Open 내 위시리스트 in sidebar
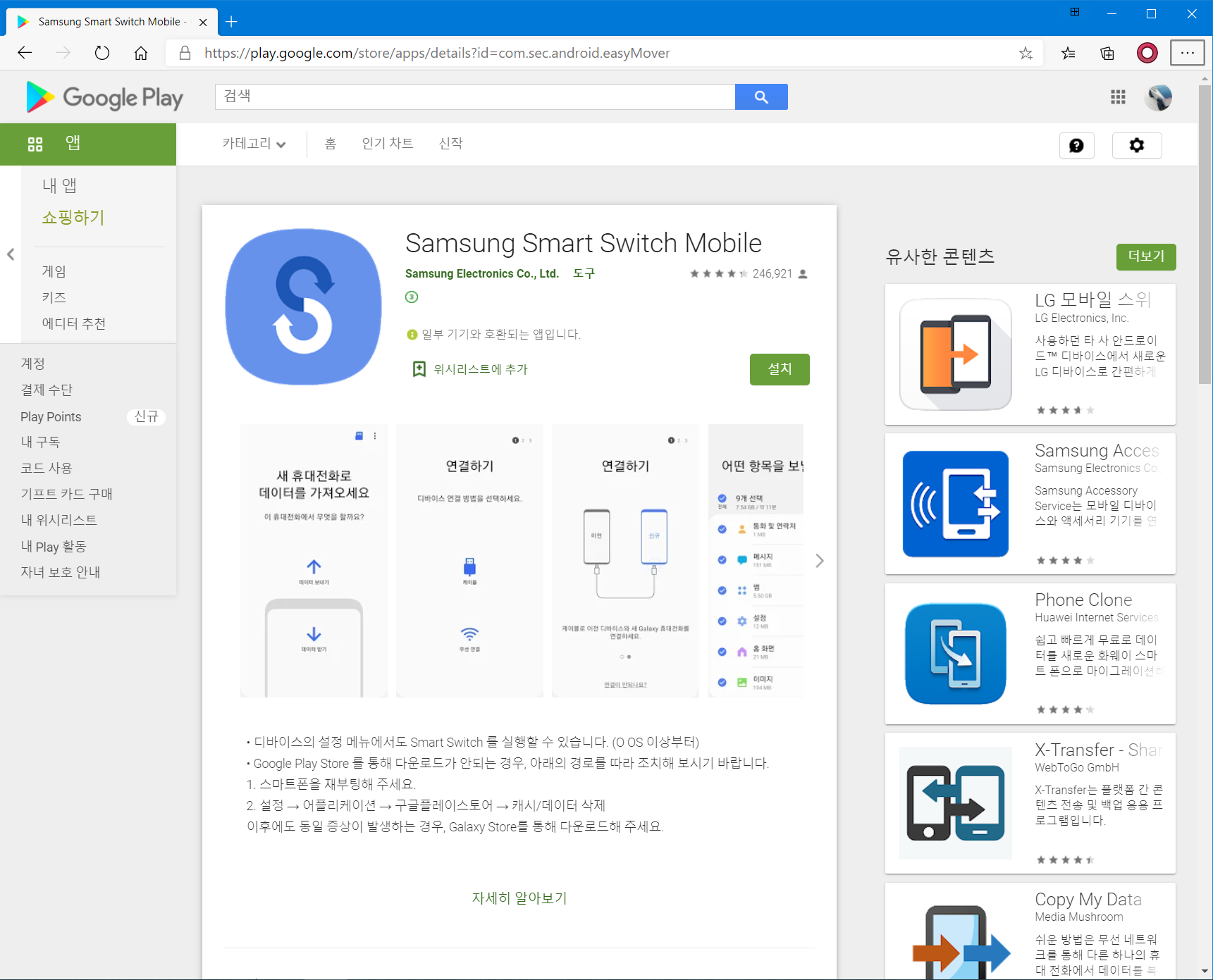This screenshot has height=980, width=1213. (59, 520)
